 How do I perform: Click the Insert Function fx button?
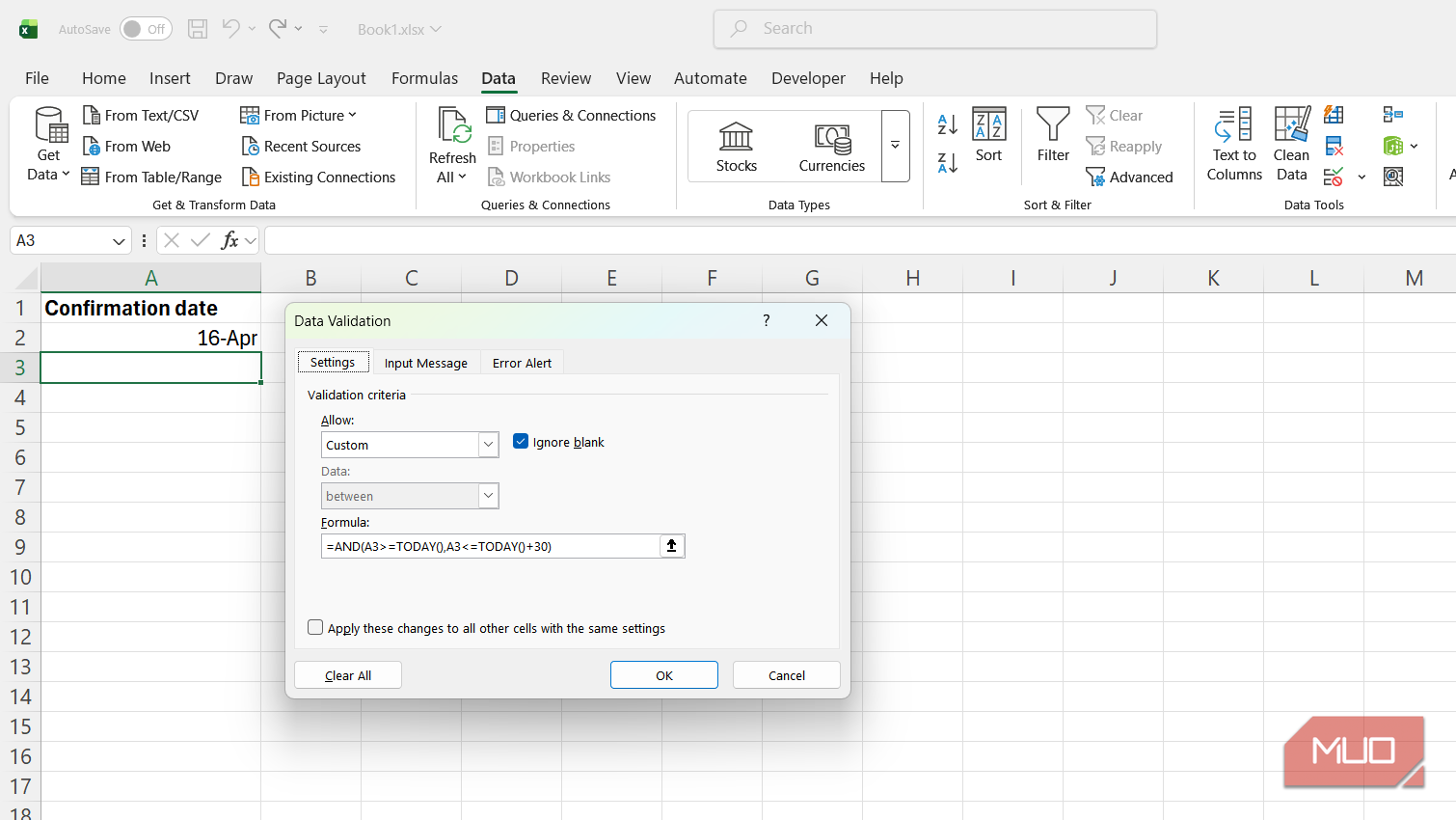pos(229,240)
